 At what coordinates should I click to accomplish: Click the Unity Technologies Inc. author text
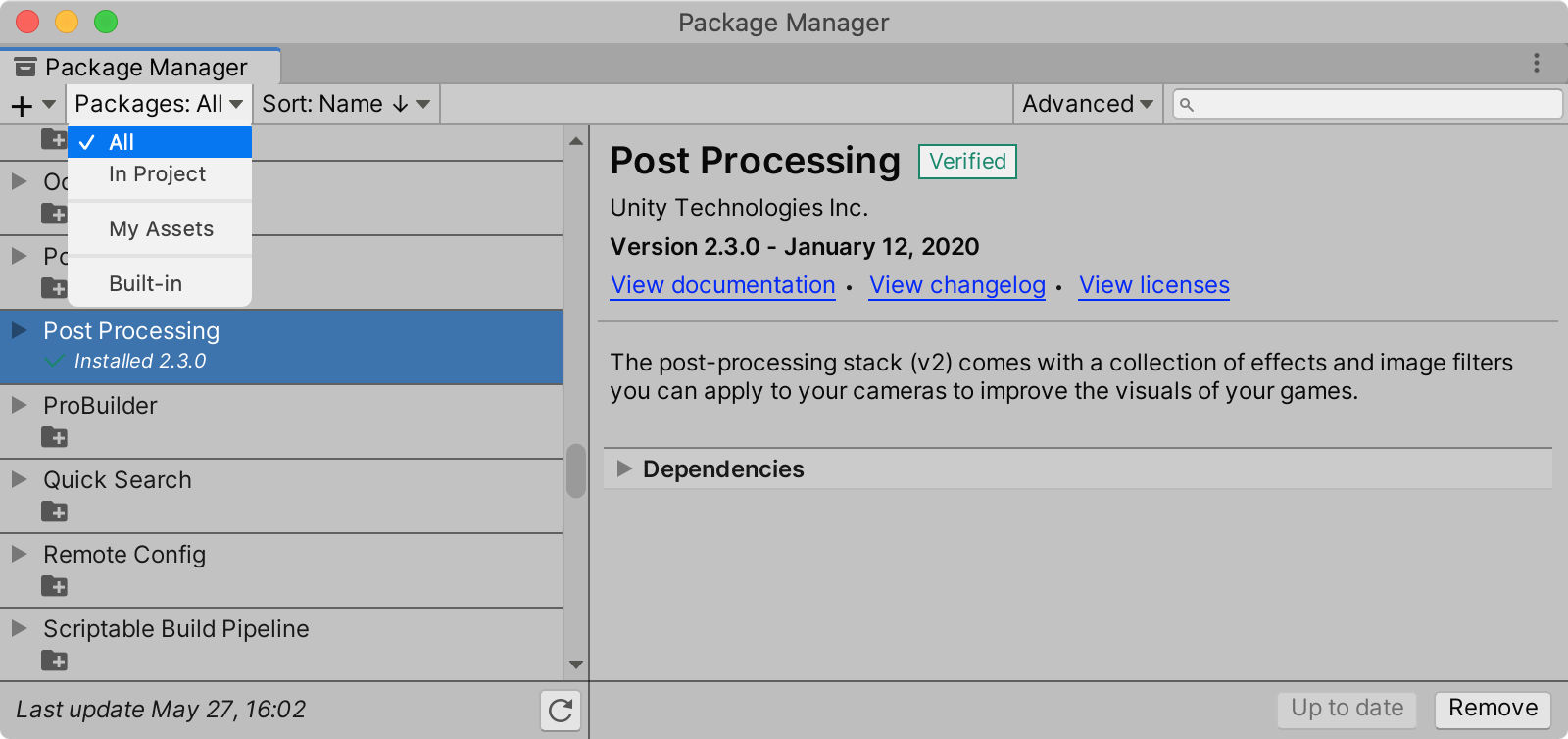click(x=739, y=208)
